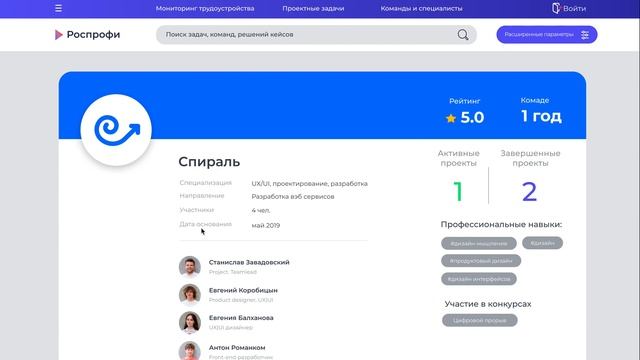The height and width of the screenshot is (360, 640).
Task: Open Проектные задачи menu item
Action: (313, 8)
